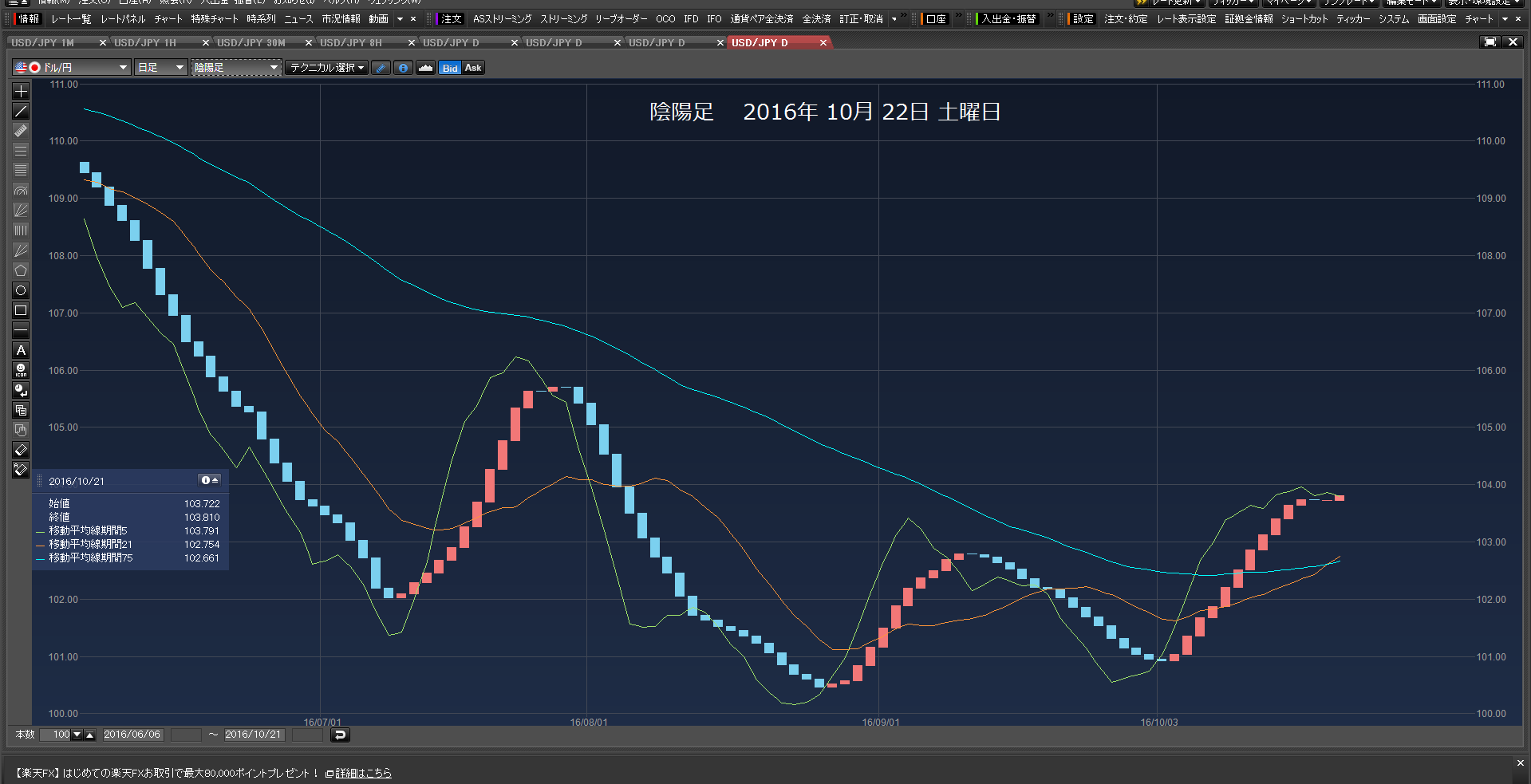Image resolution: width=1531 pixels, height=784 pixels.
Task: Select the Fibonacci arc tool
Action: coord(21,191)
